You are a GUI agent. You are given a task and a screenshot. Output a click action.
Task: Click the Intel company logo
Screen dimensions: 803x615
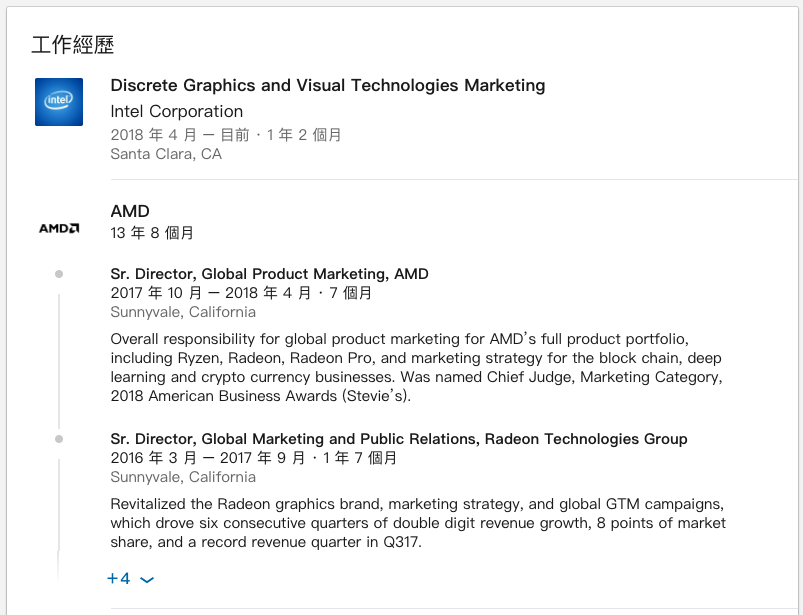coord(59,102)
